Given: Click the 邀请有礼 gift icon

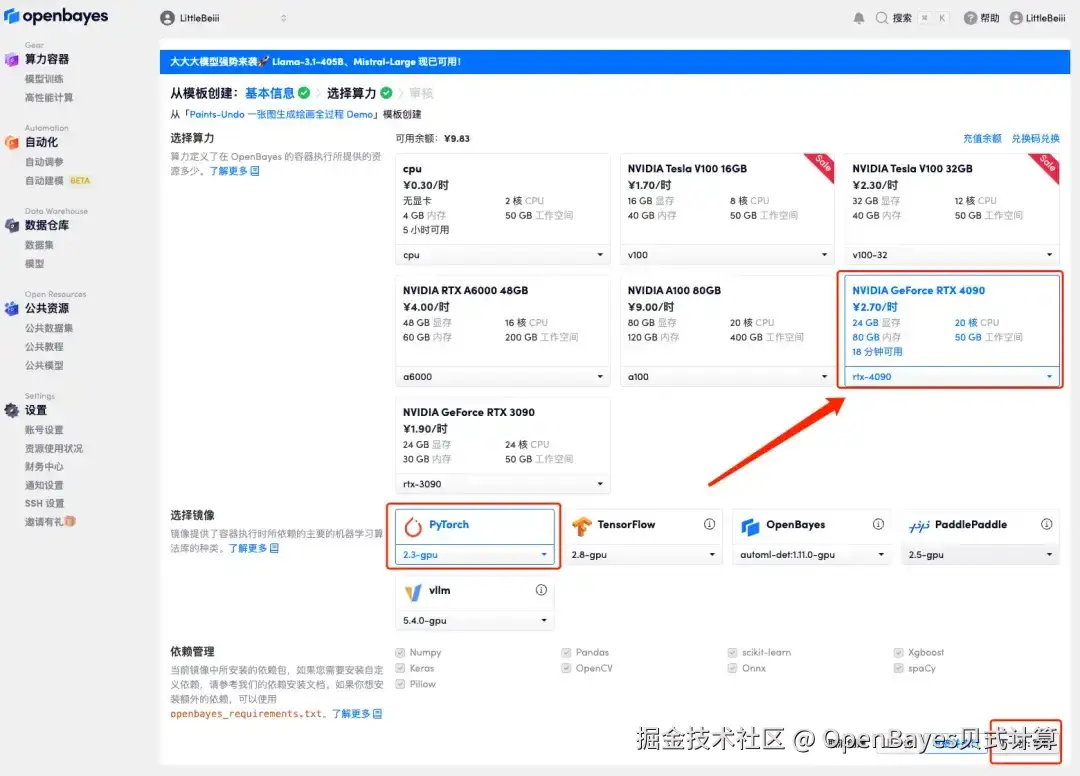Looking at the screenshot, I should point(70,521).
